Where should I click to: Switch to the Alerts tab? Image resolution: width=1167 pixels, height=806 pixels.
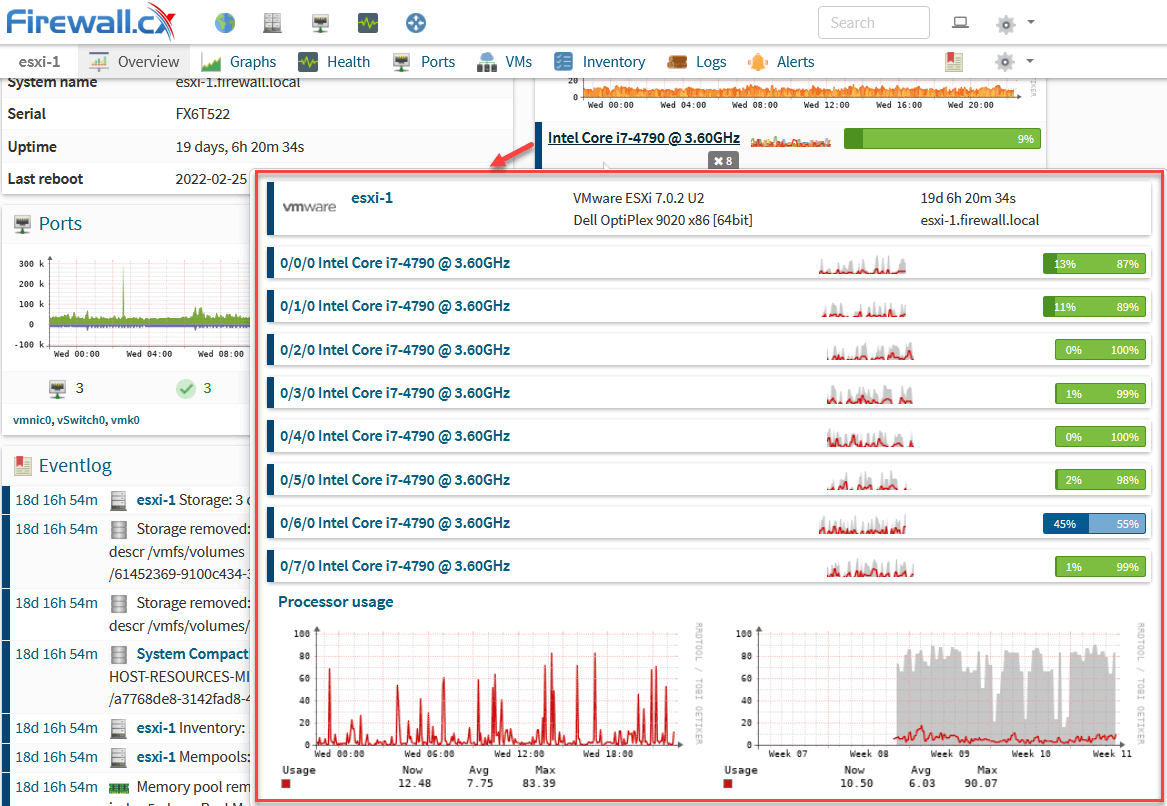pos(781,62)
